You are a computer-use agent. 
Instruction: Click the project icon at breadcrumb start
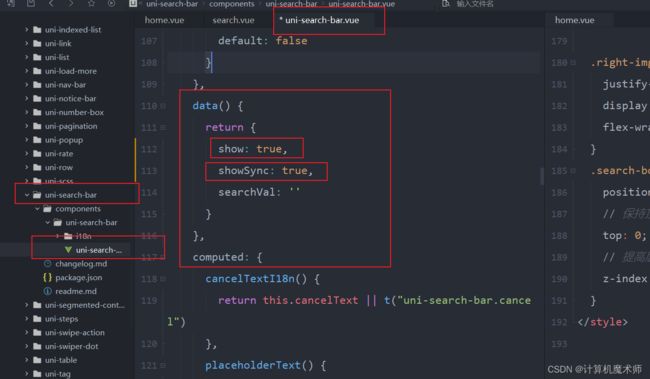[x=133, y=3]
